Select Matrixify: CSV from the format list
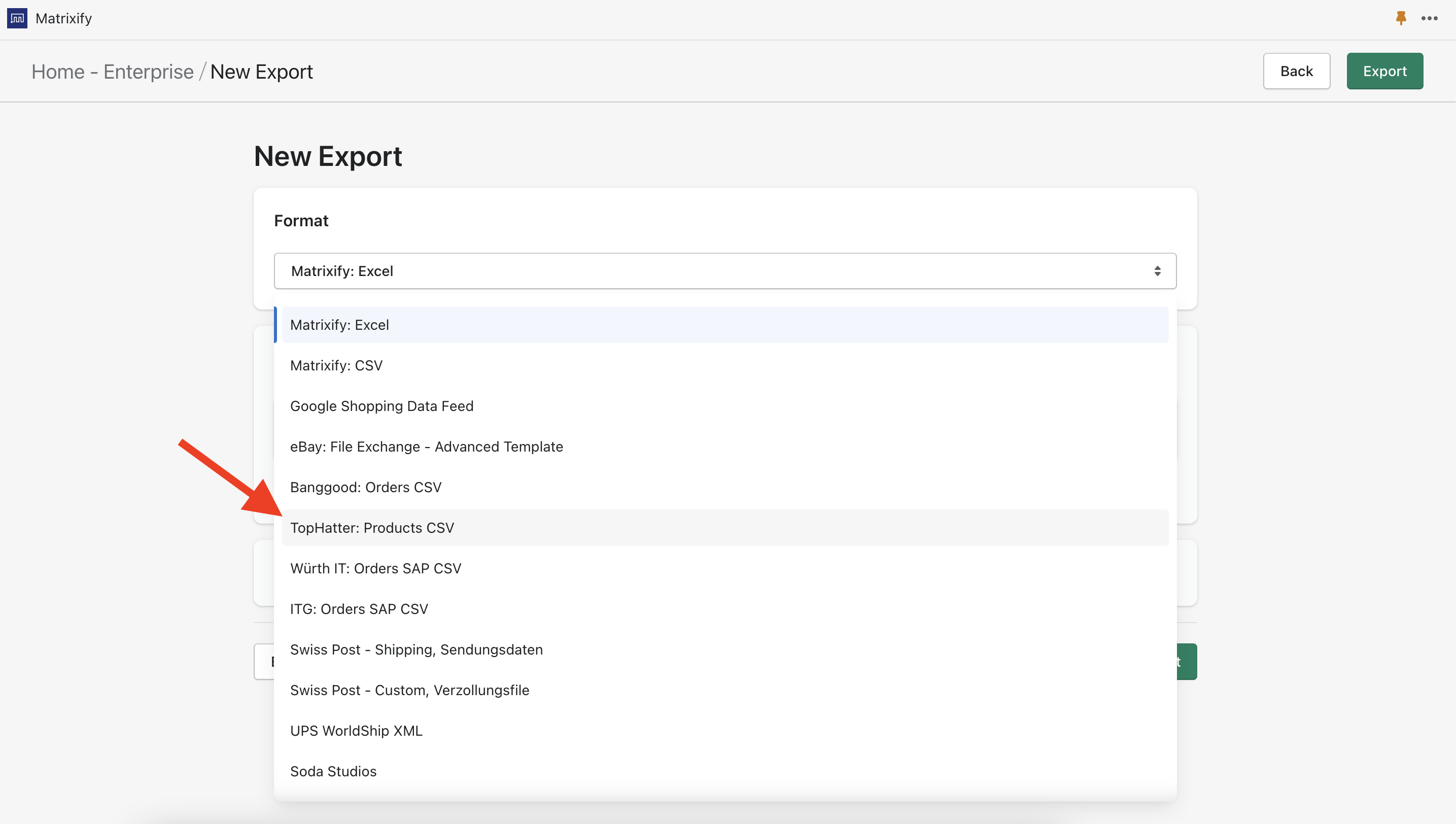The width and height of the screenshot is (1456, 824). point(336,365)
